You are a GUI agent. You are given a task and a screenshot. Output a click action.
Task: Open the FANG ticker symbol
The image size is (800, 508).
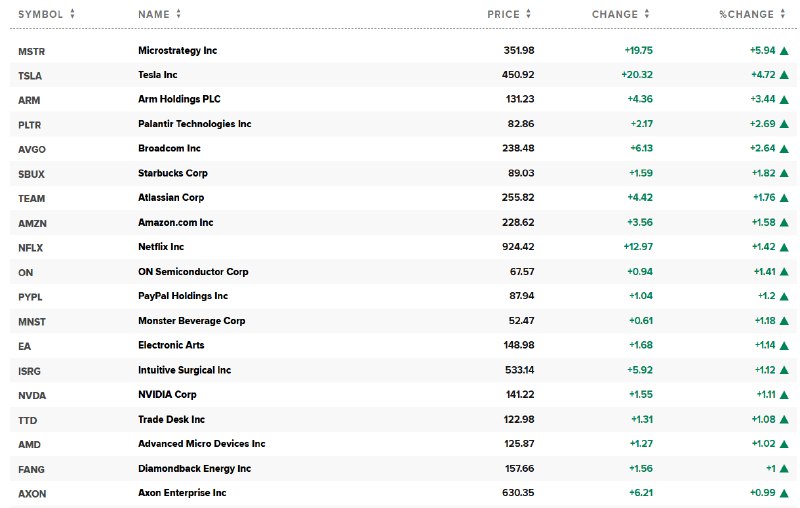click(31, 469)
